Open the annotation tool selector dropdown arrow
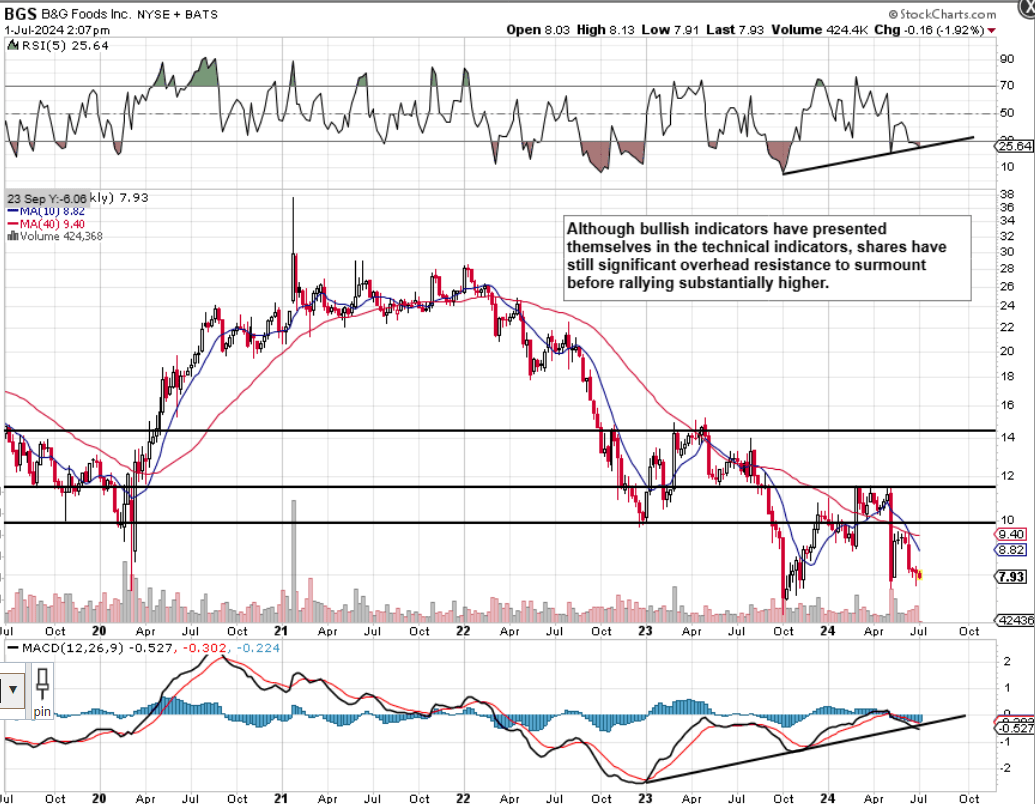1035x804 pixels. pos(14,689)
